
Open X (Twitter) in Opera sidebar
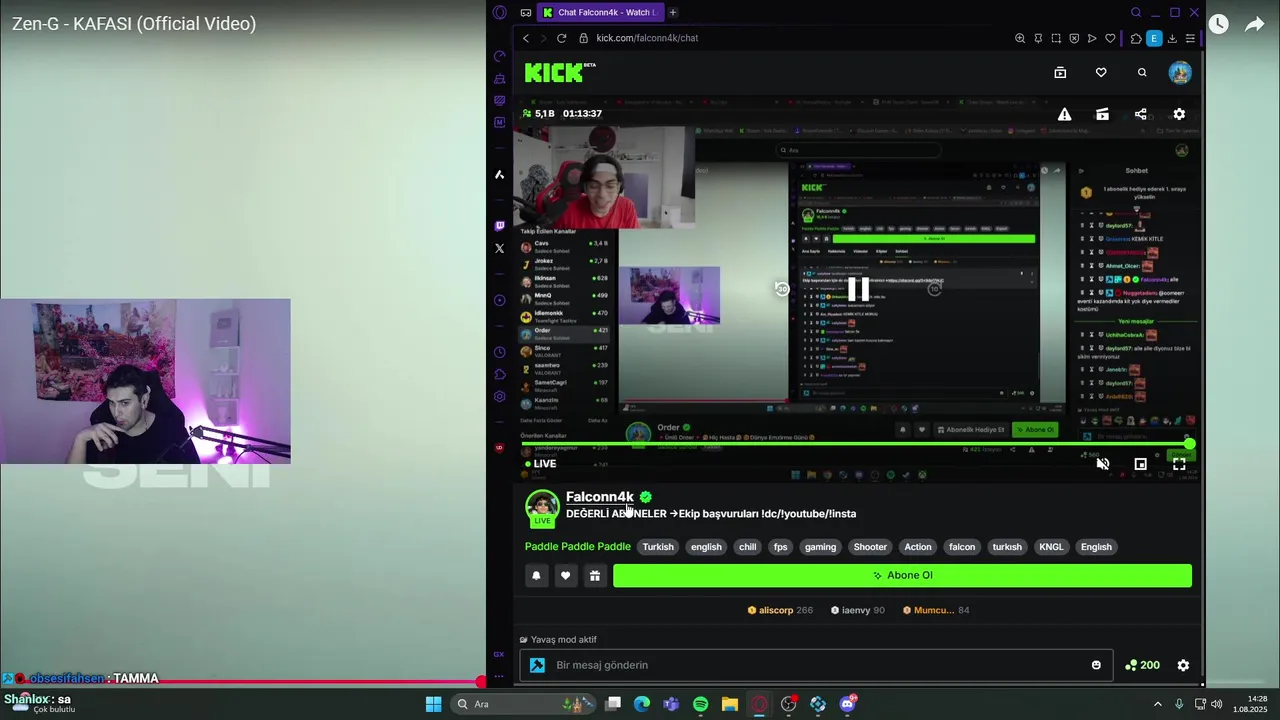(500, 248)
